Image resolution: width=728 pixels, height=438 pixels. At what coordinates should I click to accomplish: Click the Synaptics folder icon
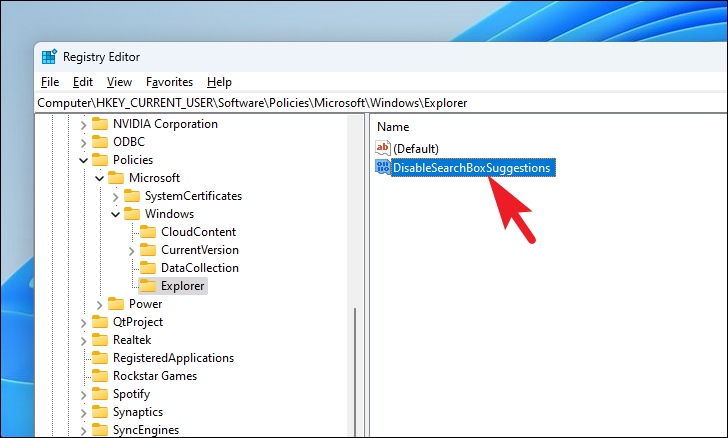[x=100, y=412]
